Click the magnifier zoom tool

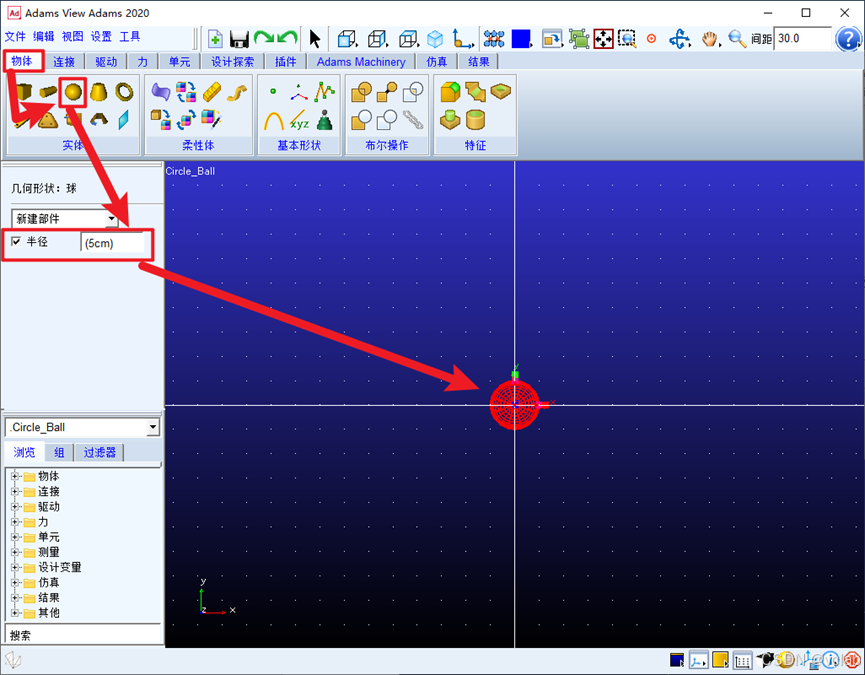(x=736, y=39)
